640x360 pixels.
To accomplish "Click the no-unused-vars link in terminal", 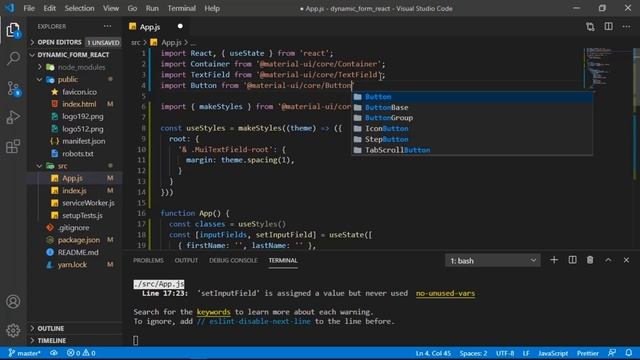I will pos(445,293).
